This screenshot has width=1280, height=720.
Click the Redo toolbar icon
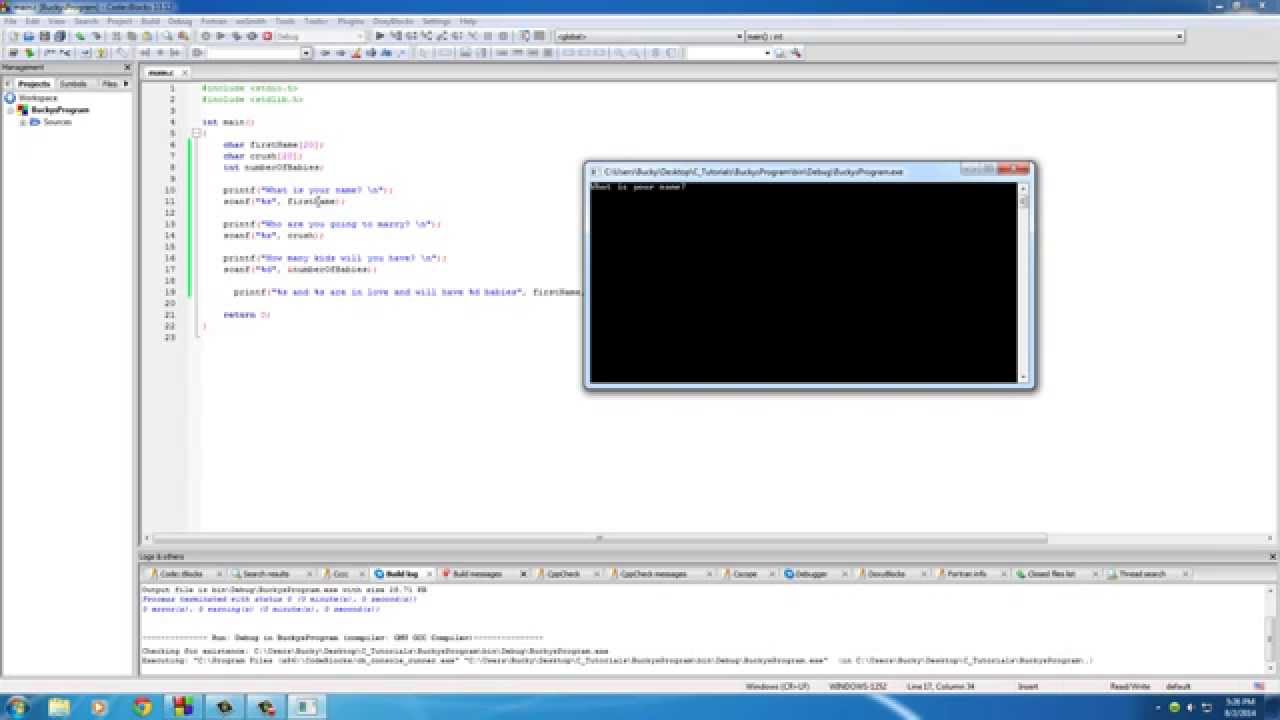(x=96, y=36)
